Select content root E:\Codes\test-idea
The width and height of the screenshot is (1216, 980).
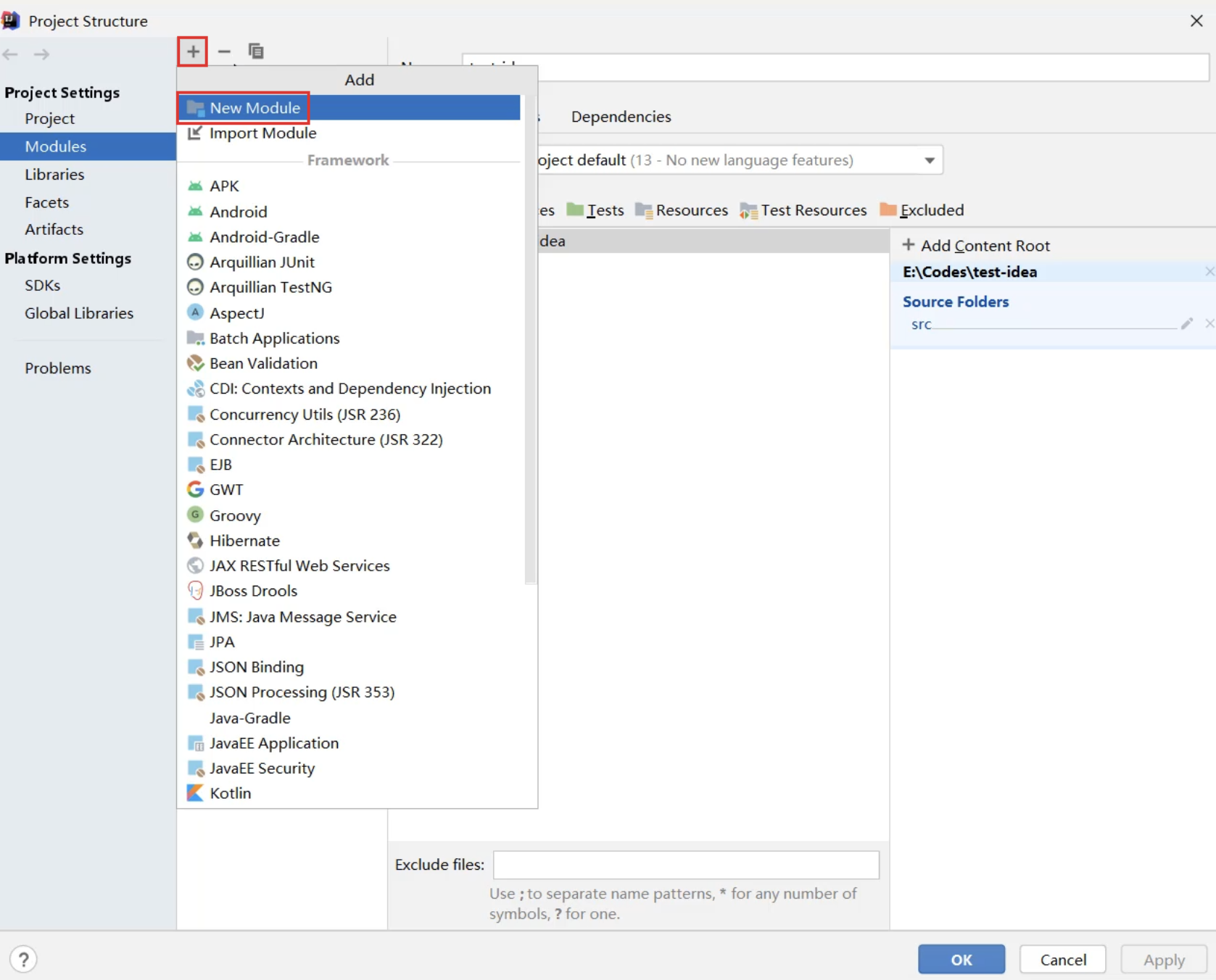970,273
